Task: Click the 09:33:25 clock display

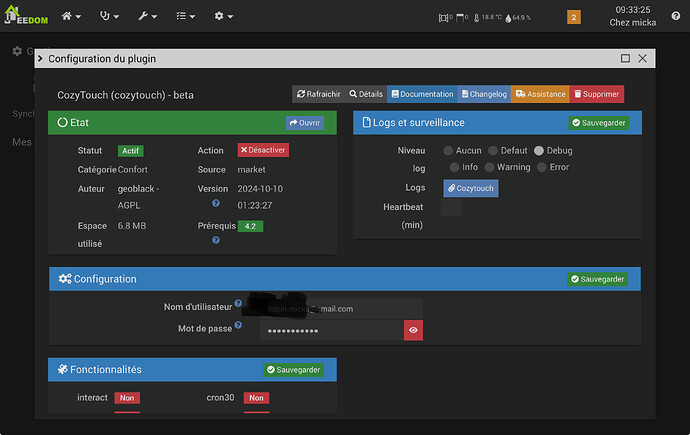Action: click(633, 10)
